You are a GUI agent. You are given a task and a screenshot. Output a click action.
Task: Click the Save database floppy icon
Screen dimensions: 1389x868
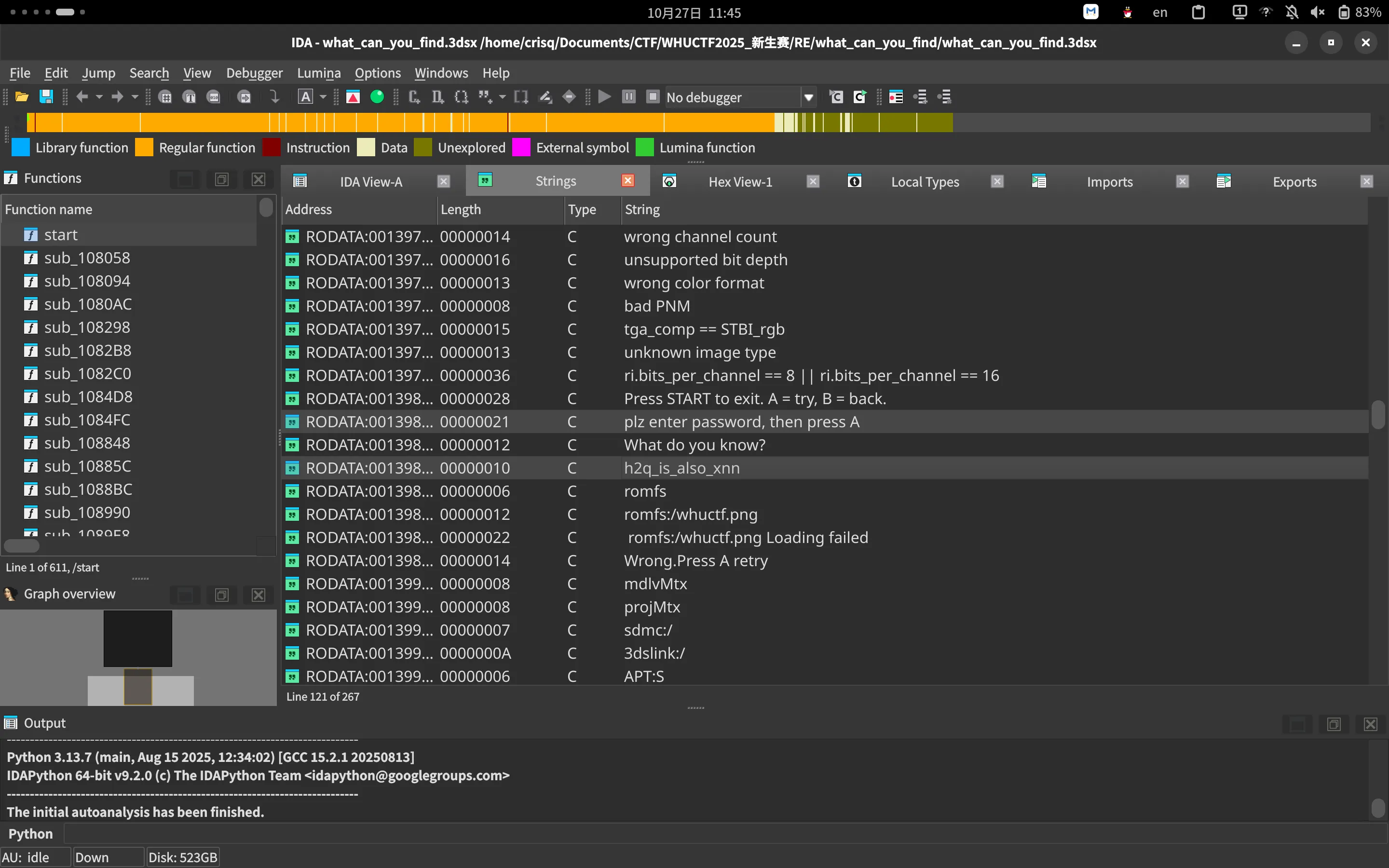tap(46, 97)
